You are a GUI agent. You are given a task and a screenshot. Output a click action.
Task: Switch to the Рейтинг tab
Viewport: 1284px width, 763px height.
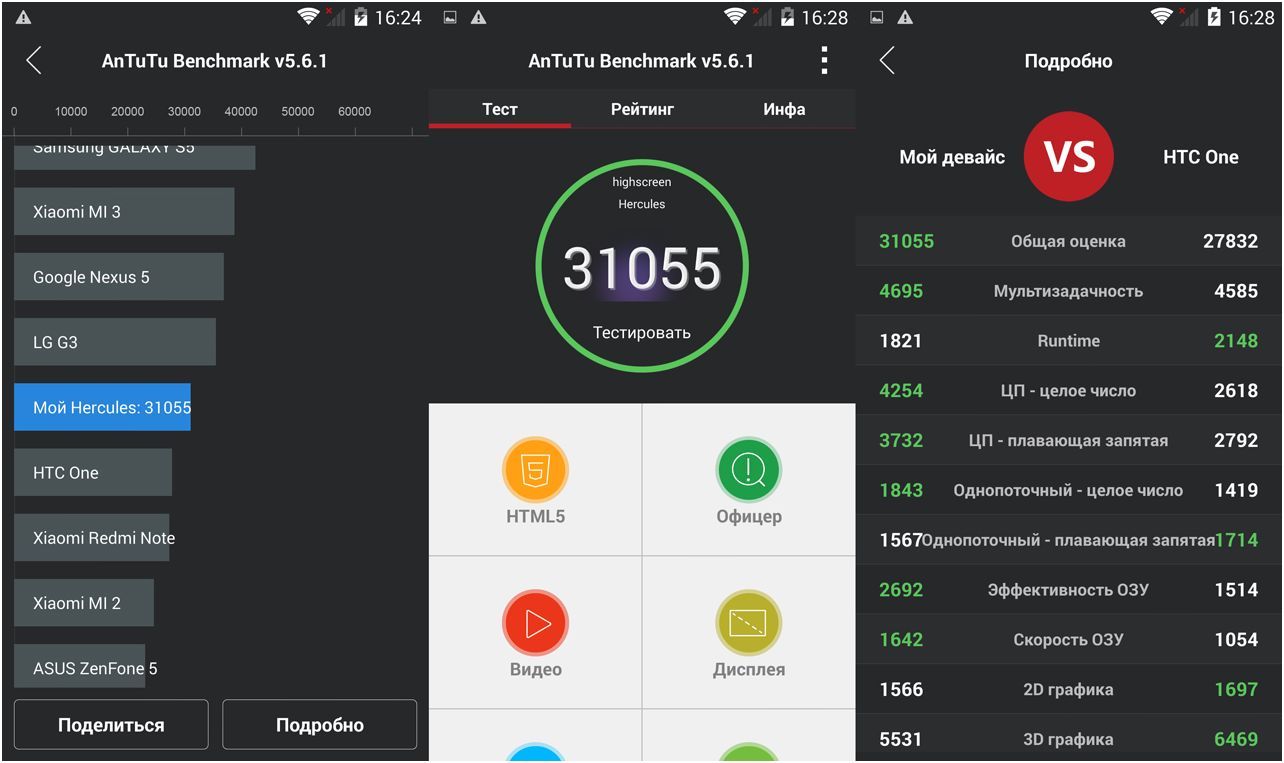642,109
